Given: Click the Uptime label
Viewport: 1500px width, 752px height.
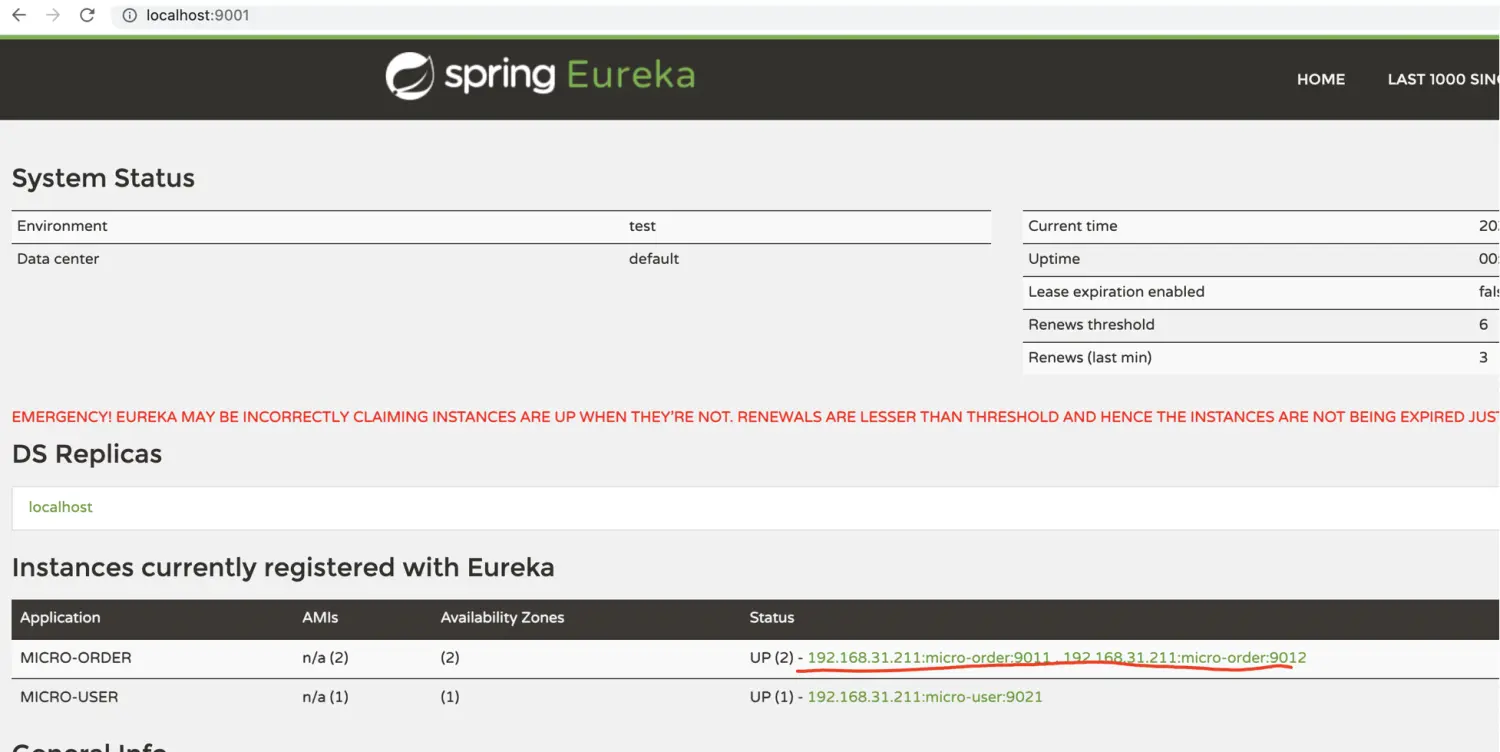Looking at the screenshot, I should (x=1054, y=259).
